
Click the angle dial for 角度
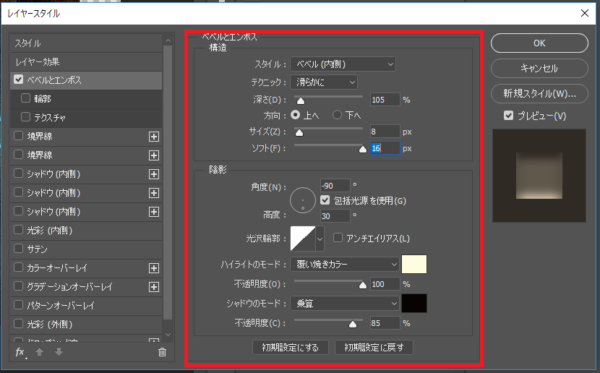click(x=303, y=200)
